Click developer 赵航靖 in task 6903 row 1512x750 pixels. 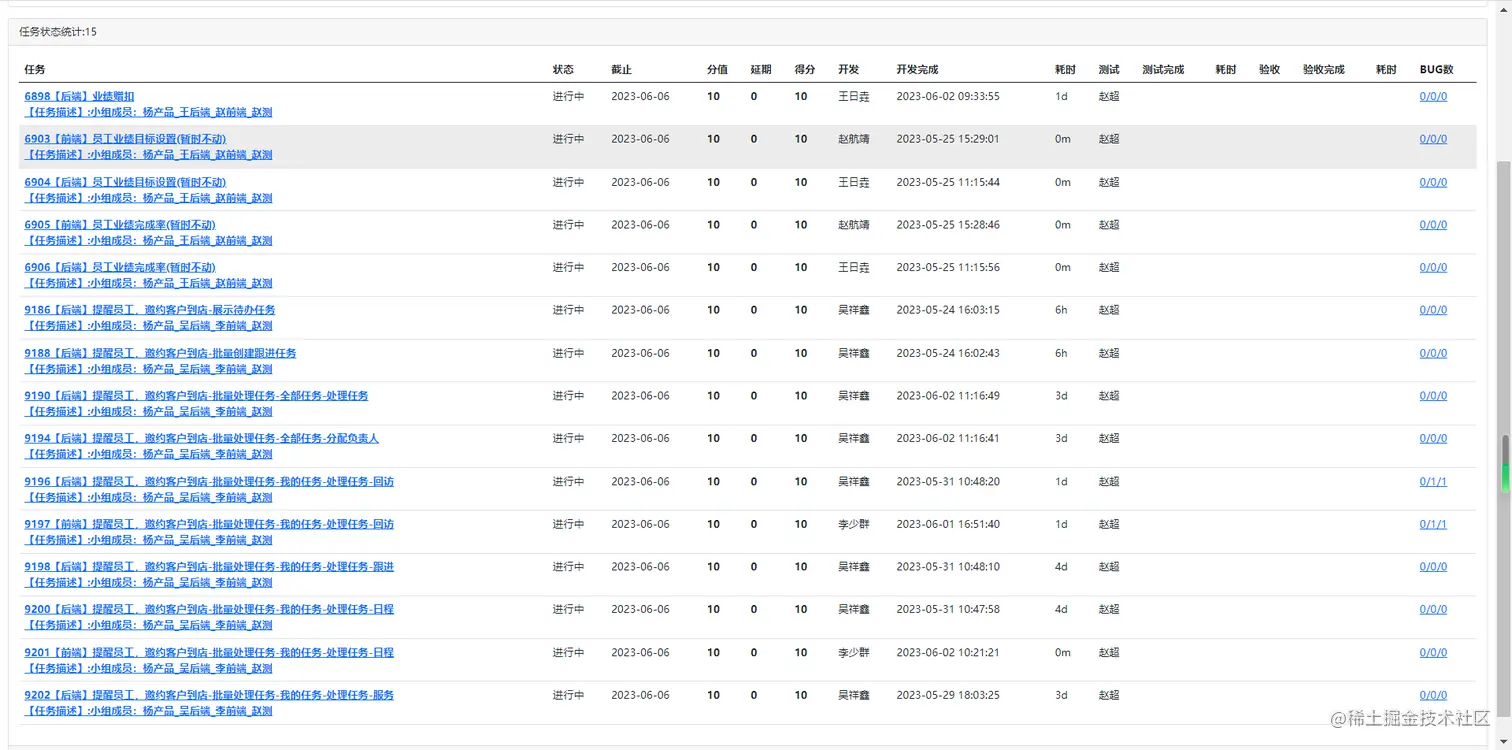pyautogui.click(x=854, y=139)
